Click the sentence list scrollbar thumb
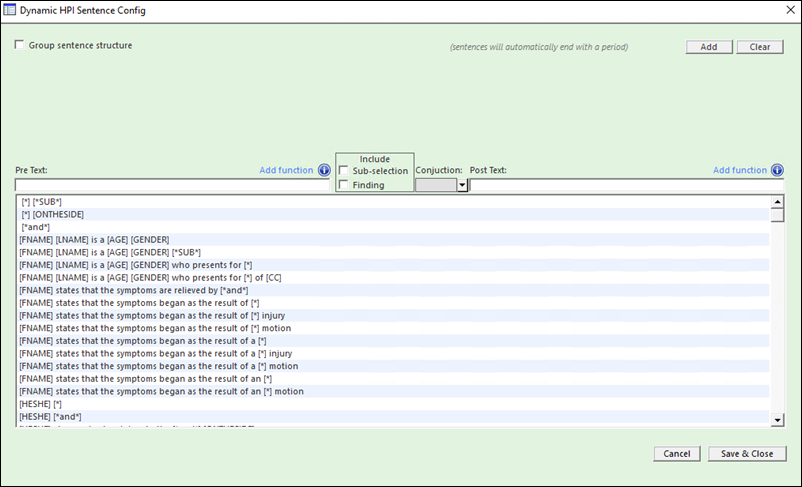 click(777, 215)
